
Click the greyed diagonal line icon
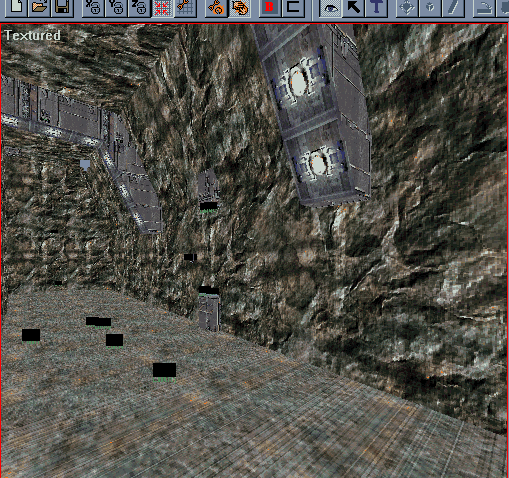click(453, 7)
